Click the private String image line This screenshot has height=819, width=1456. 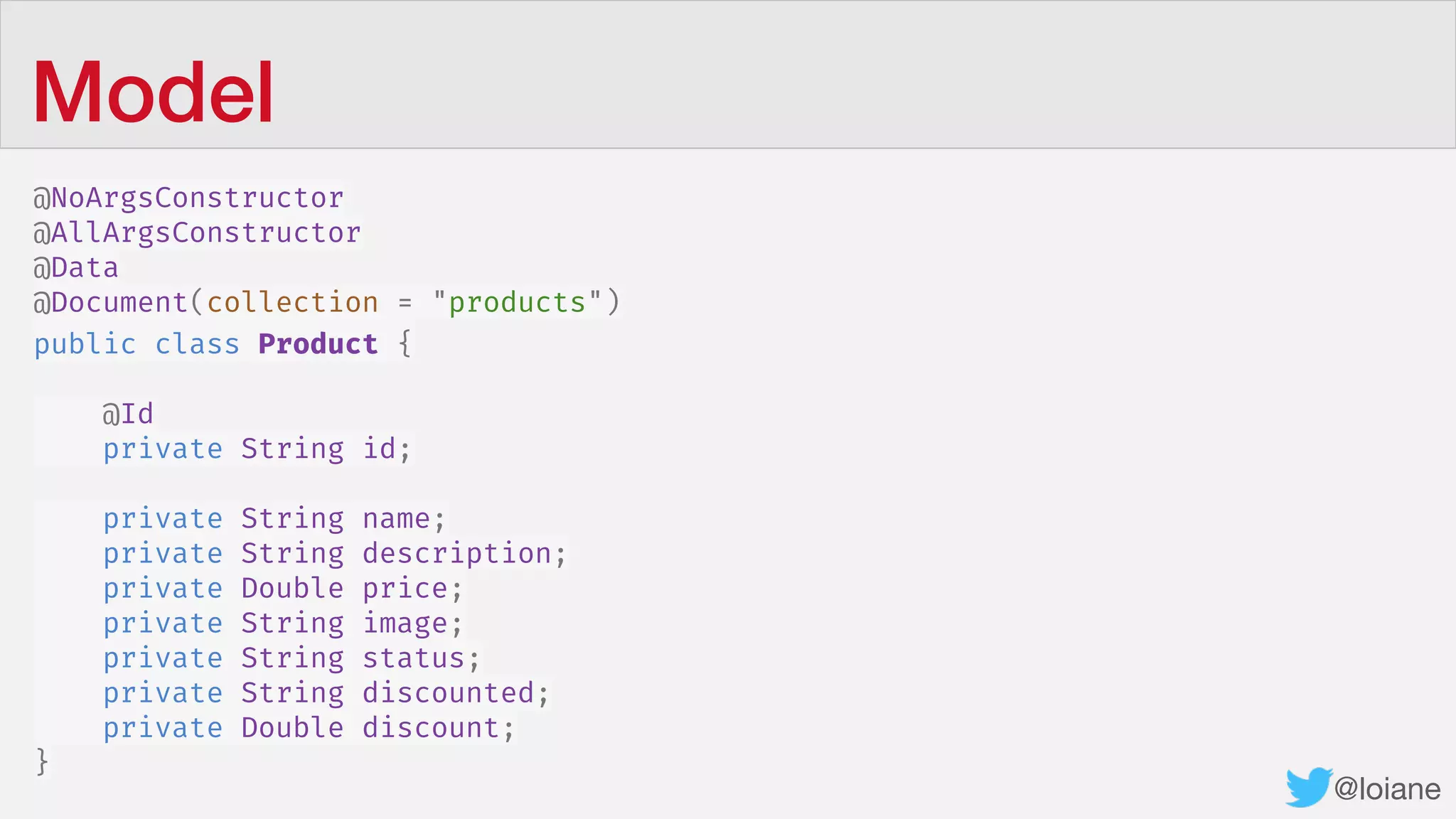(283, 623)
